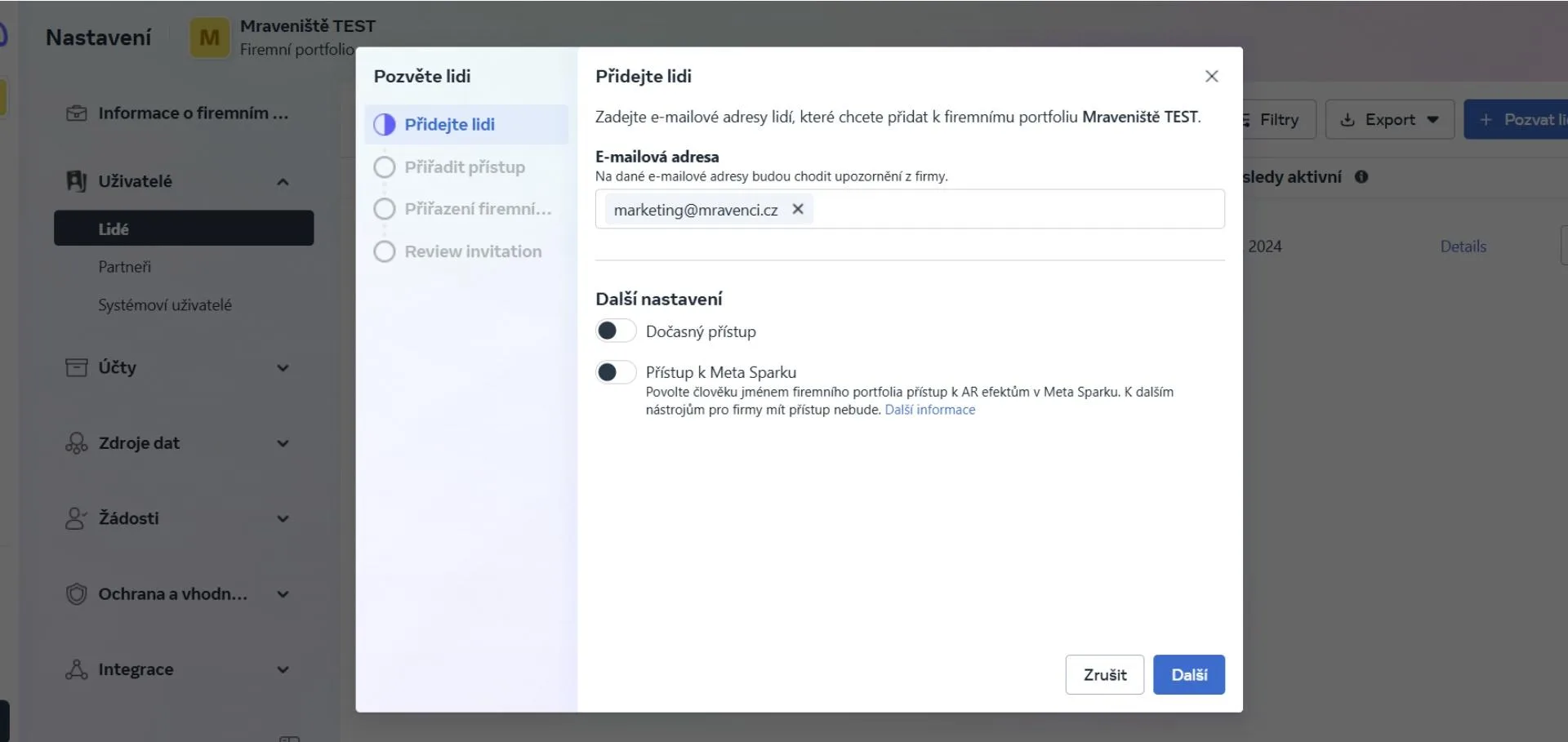Collapse the Uživatelé section chevron
This screenshot has height=742, width=1568.
(283, 181)
